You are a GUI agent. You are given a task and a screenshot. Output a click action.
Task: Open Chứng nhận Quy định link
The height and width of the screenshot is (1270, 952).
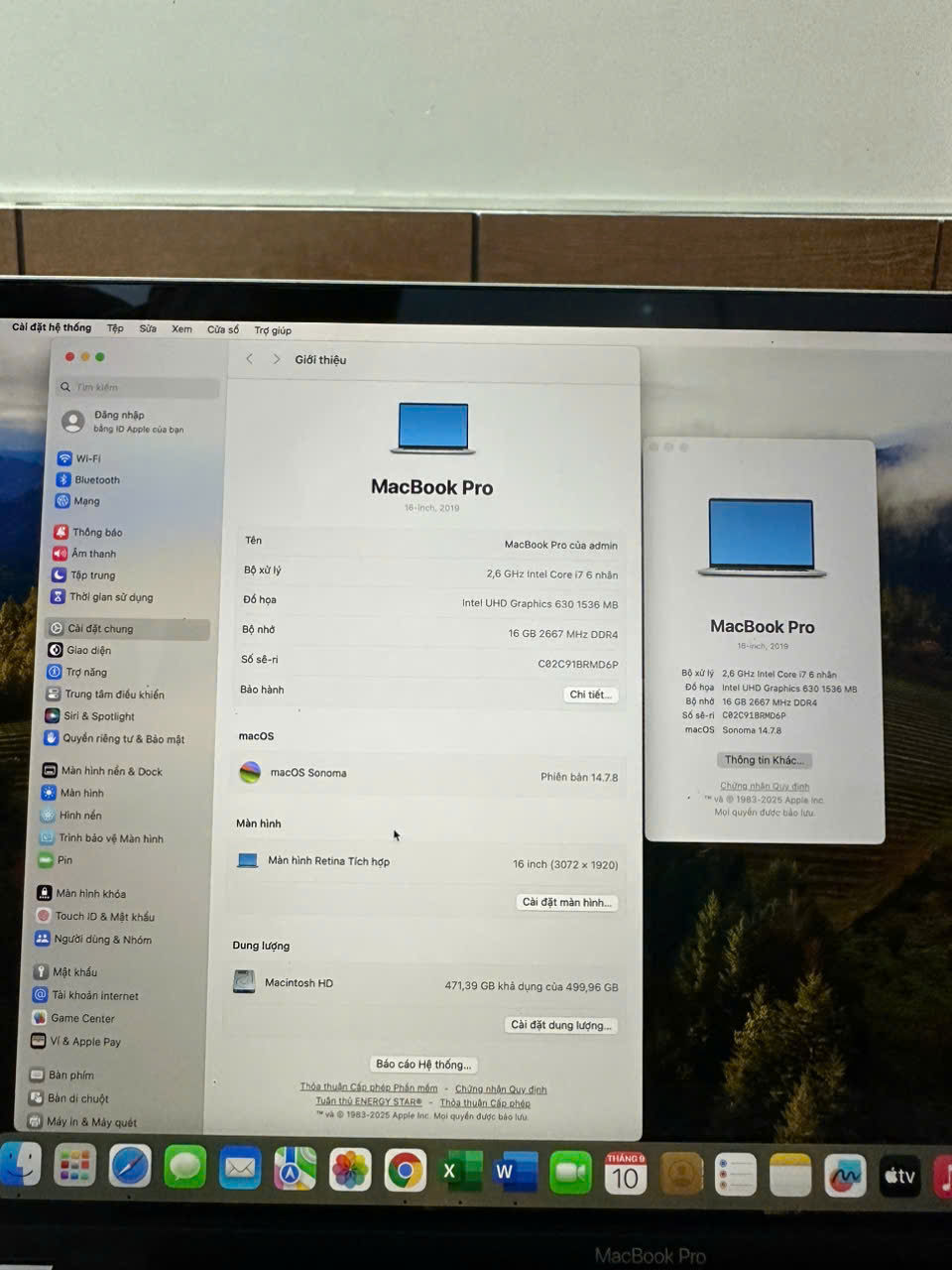pos(500,1089)
